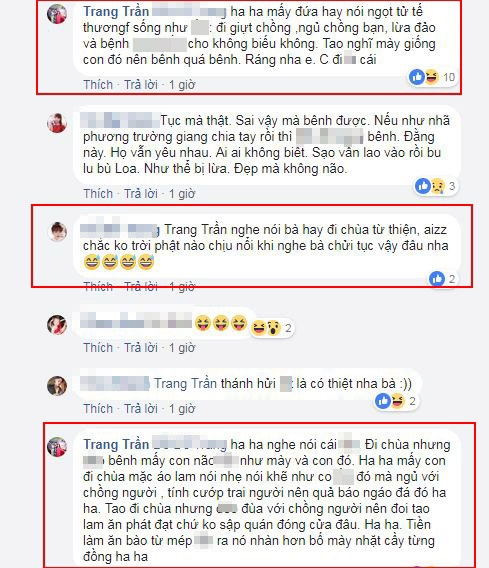Open Trang Trần profile name in first comment
Screen dimensions: 489x568
tap(116, 12)
